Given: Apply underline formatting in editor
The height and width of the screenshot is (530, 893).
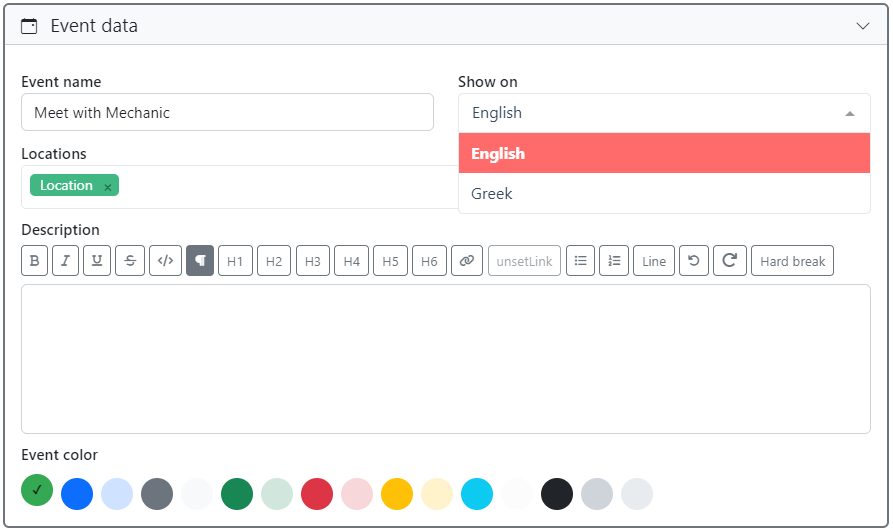Looking at the screenshot, I should click(97, 261).
